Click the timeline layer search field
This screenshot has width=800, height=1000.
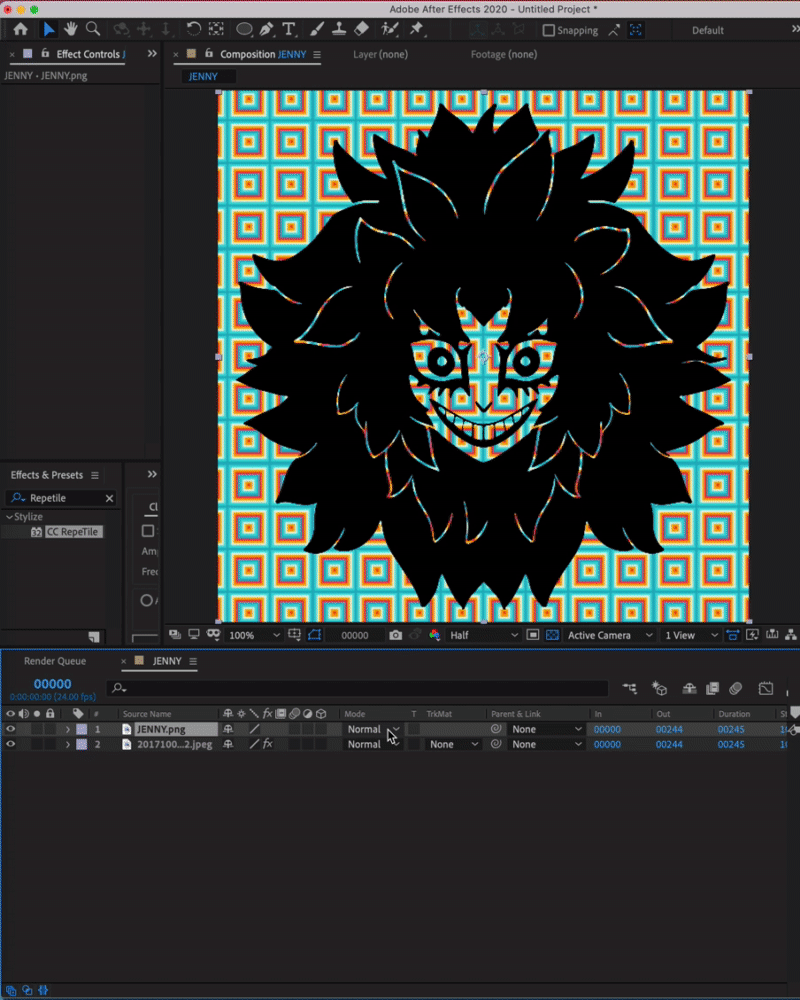(357, 688)
